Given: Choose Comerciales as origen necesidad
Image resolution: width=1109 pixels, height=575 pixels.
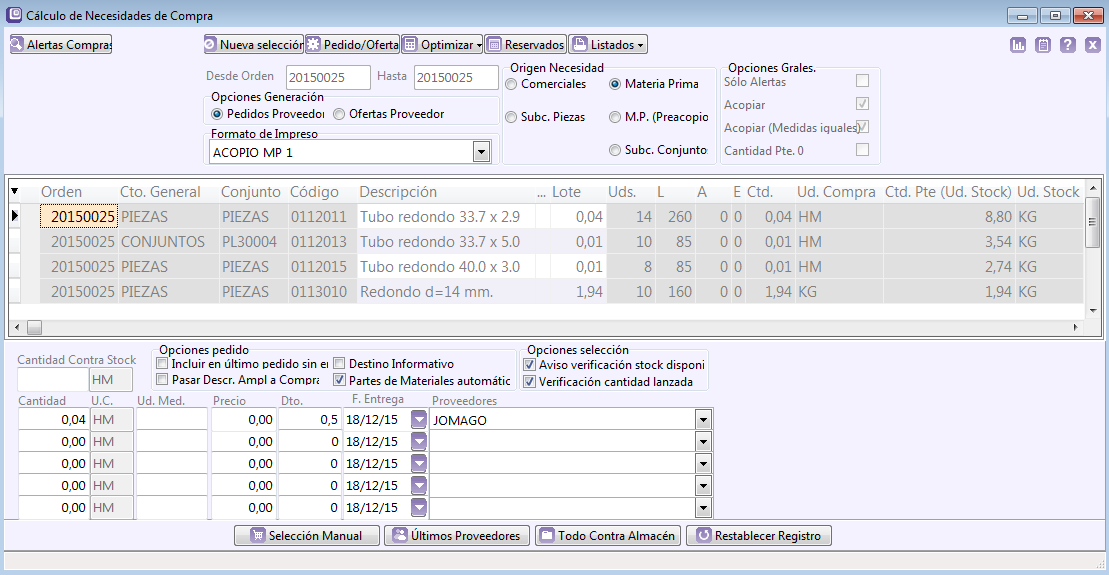Looking at the screenshot, I should coord(511,84).
